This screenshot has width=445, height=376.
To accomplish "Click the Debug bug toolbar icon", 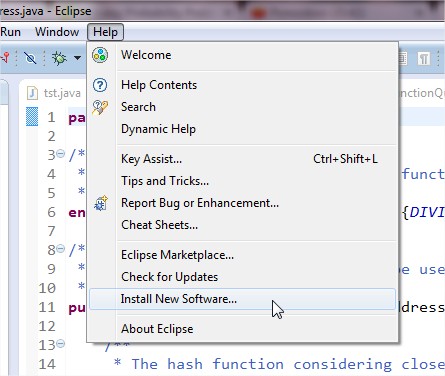I will (59, 58).
